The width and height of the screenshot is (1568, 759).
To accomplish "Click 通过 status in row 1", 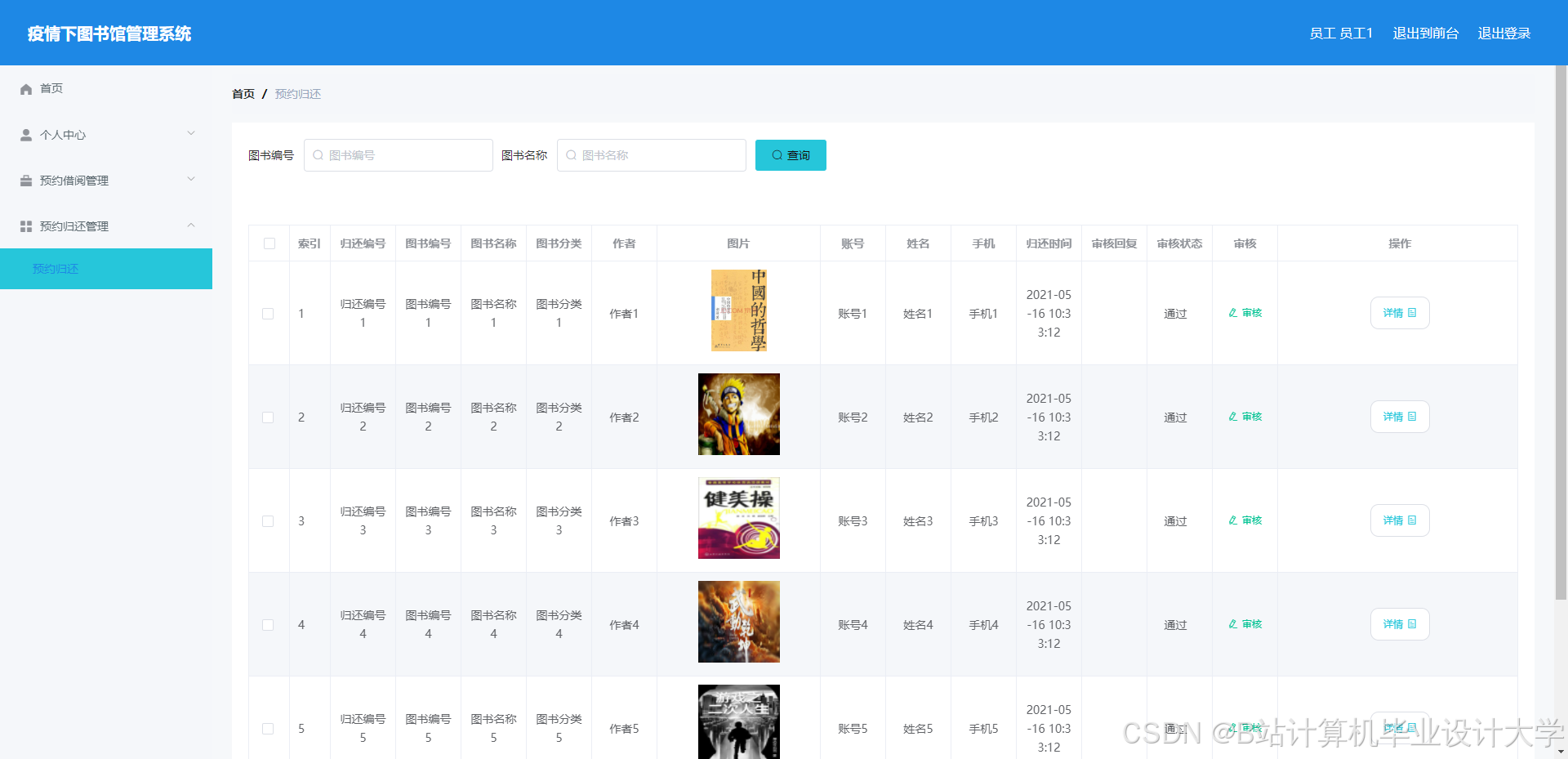I will point(1175,314).
